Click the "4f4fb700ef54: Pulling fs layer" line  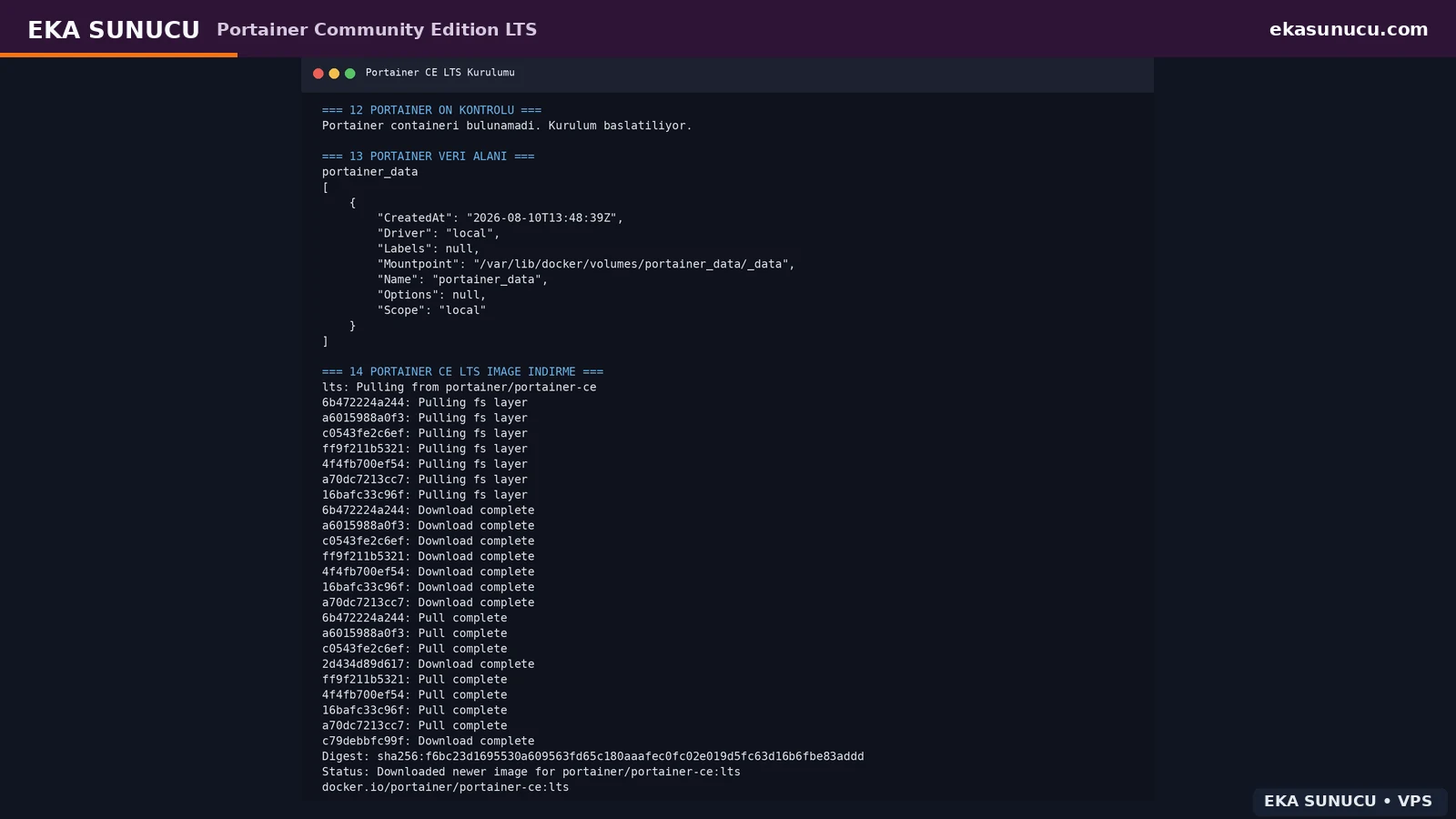pyautogui.click(x=425, y=465)
